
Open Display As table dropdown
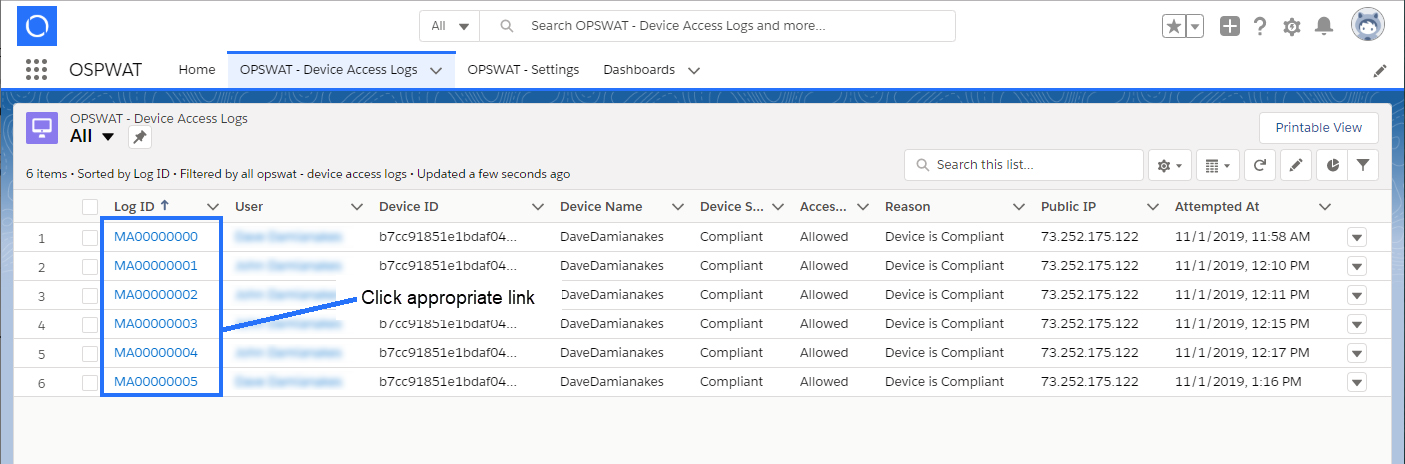[1218, 165]
